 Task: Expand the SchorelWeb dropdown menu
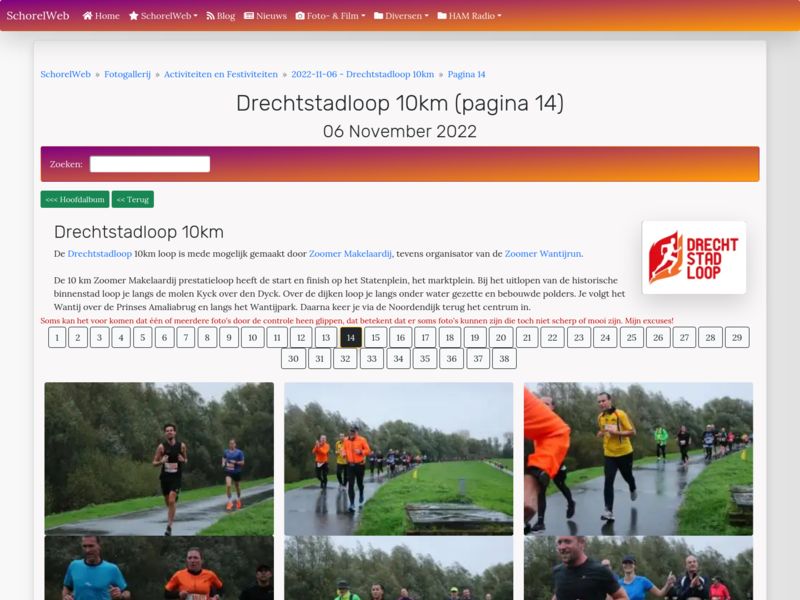[x=163, y=16]
